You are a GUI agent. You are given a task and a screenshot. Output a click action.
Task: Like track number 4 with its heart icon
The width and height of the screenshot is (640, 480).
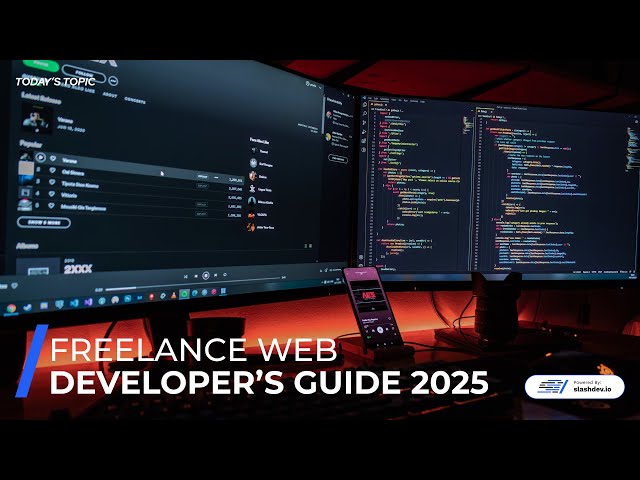[x=51, y=193]
